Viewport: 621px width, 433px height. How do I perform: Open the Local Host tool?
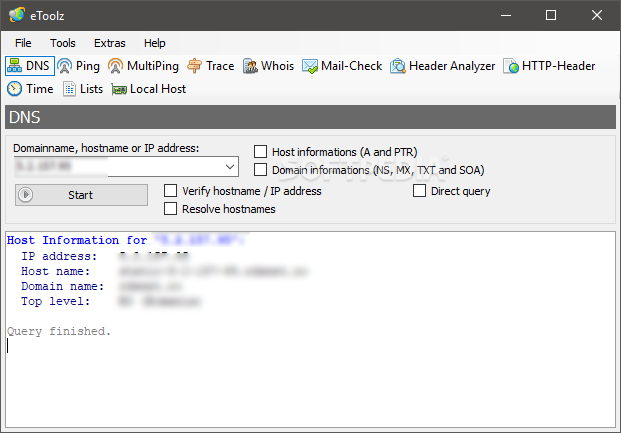point(149,89)
